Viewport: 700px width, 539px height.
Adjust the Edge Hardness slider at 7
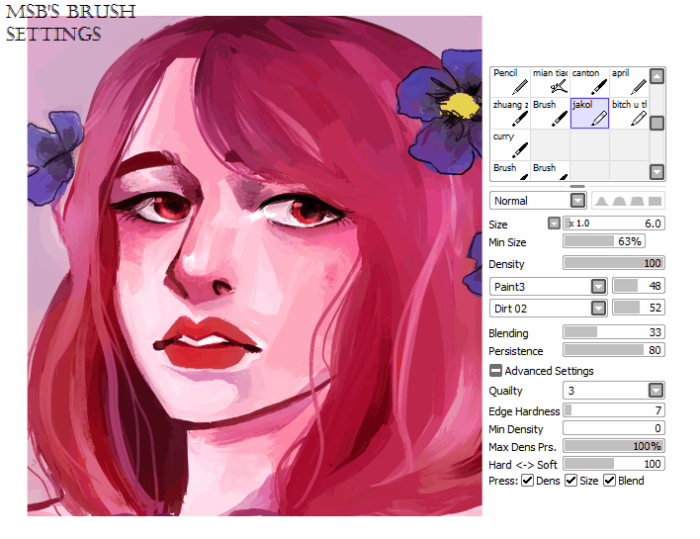pyautogui.click(x=614, y=410)
